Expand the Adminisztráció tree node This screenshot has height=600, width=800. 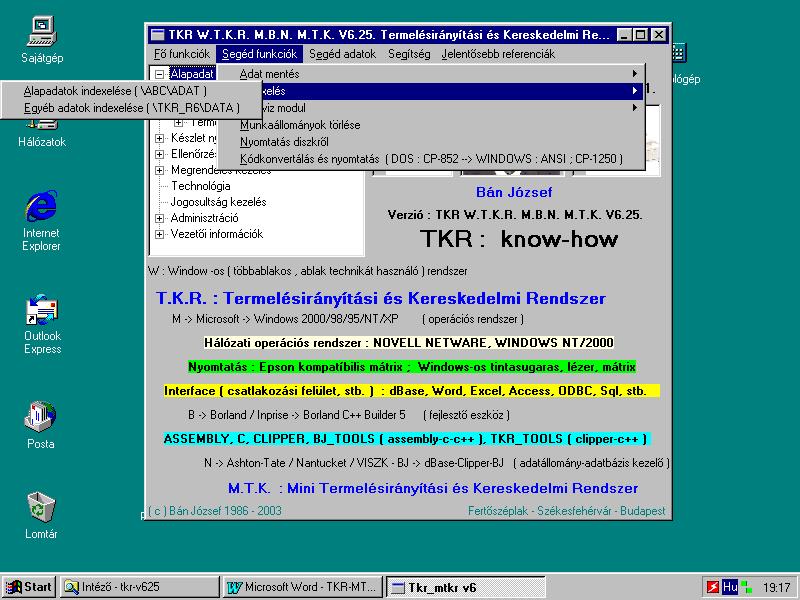click(x=160, y=218)
